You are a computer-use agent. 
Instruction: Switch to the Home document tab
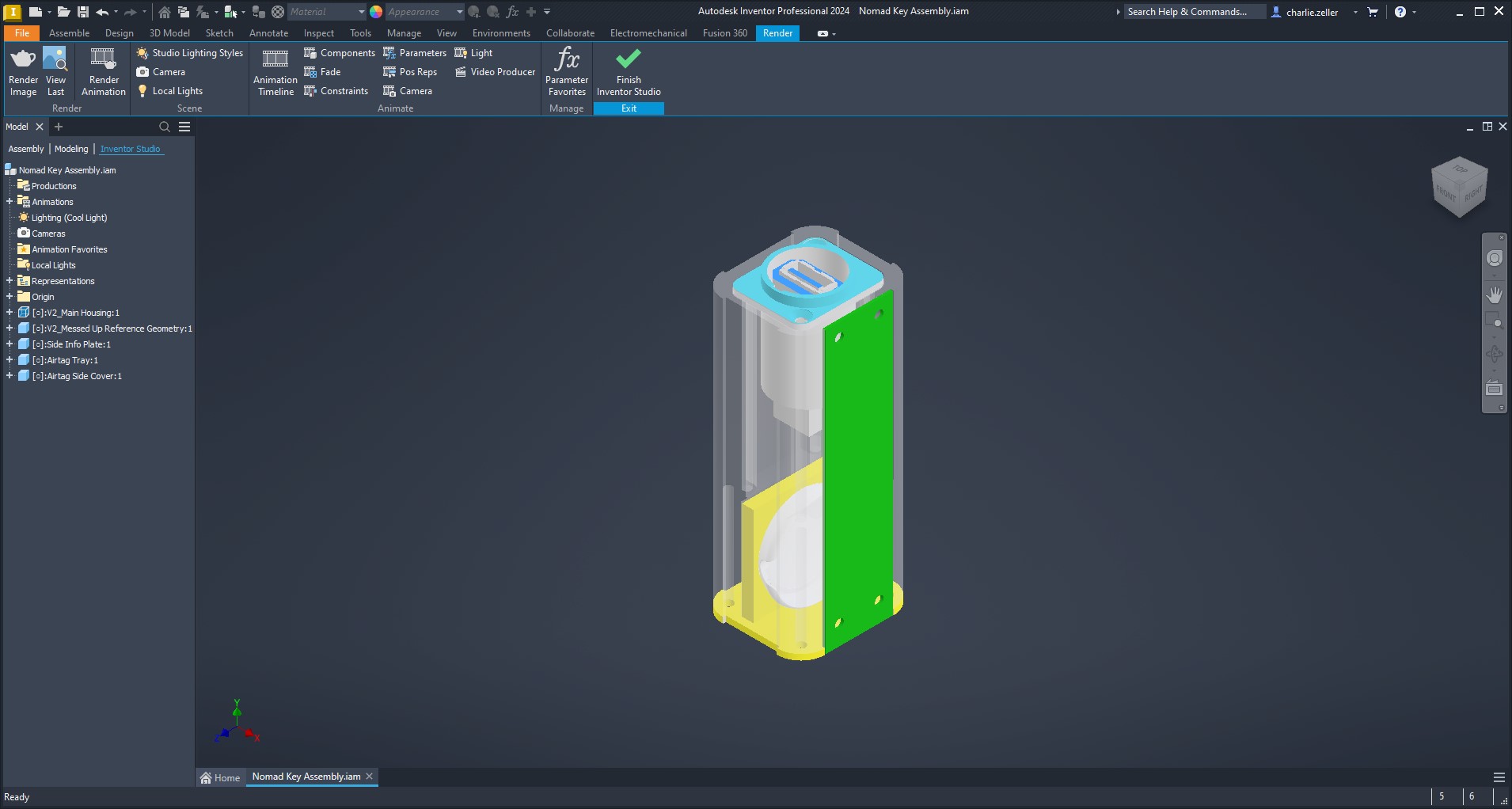220,777
